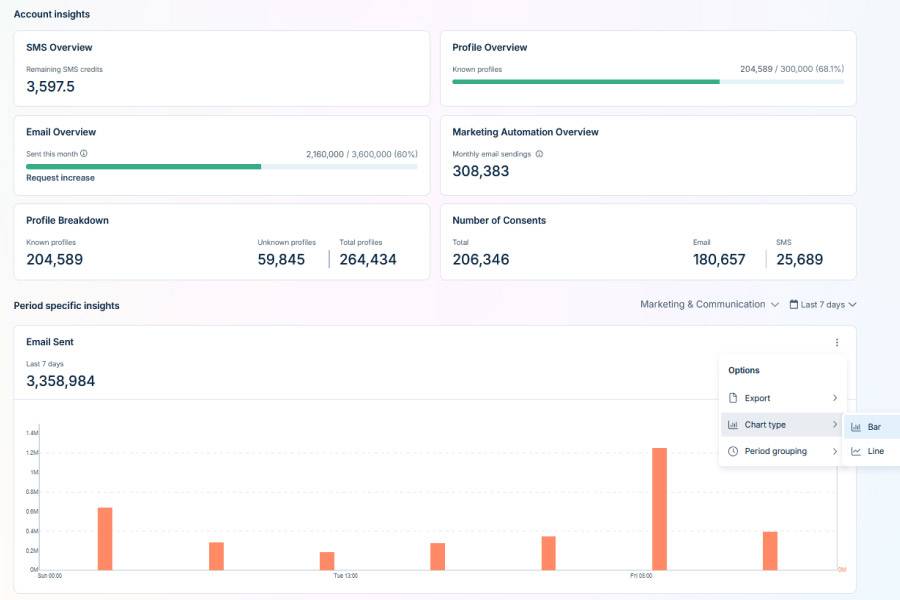Click the first orange bar near Sun 00:00

pyautogui.click(x=105, y=538)
